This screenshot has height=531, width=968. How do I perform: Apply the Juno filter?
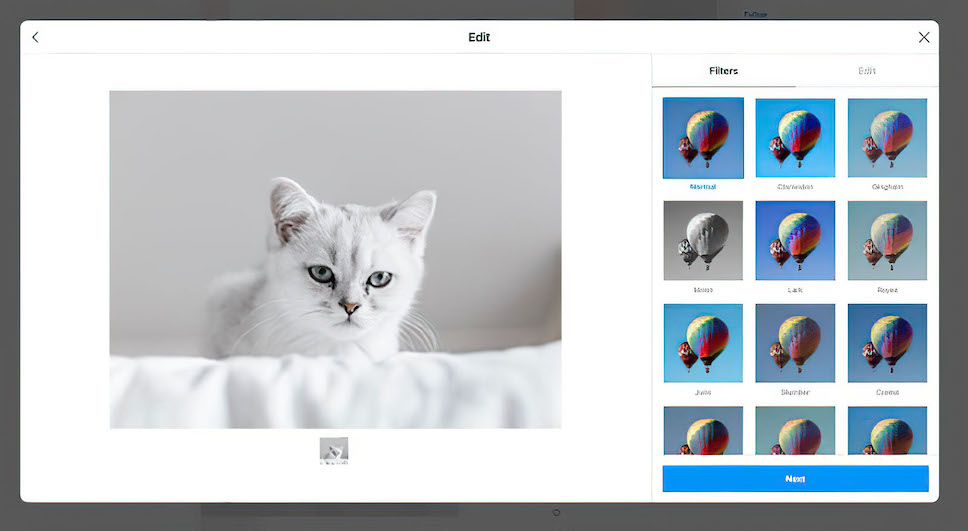[703, 343]
